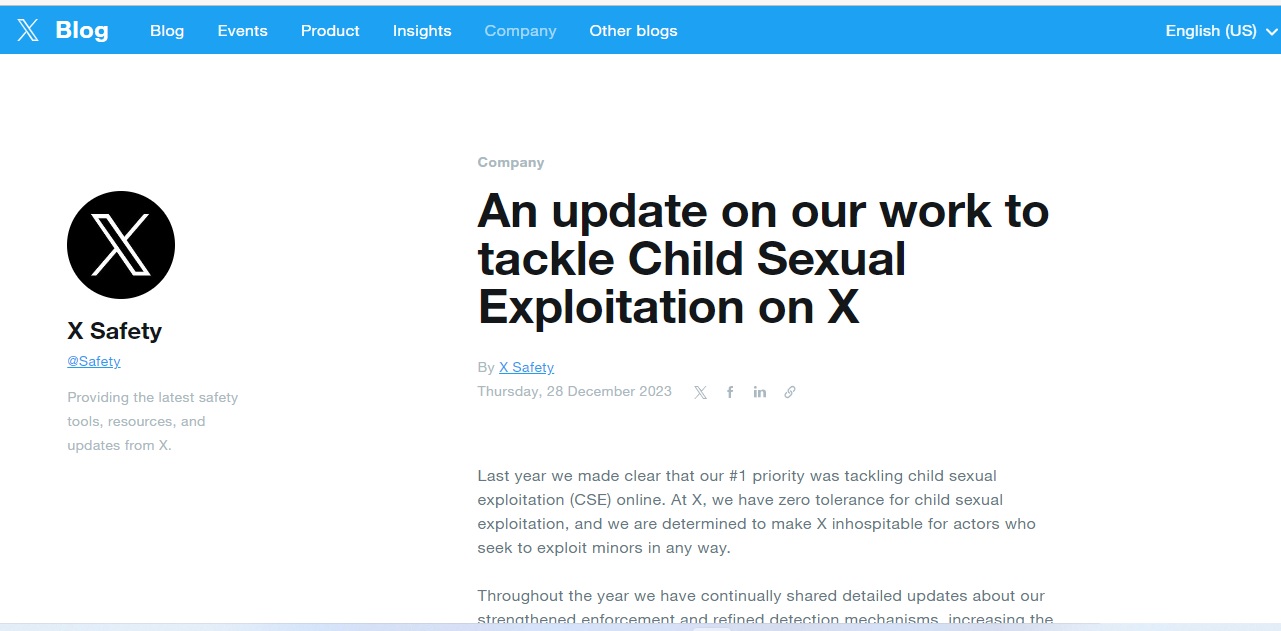Go to the Events menu item
Image resolution: width=1281 pixels, height=631 pixels.
coord(242,31)
